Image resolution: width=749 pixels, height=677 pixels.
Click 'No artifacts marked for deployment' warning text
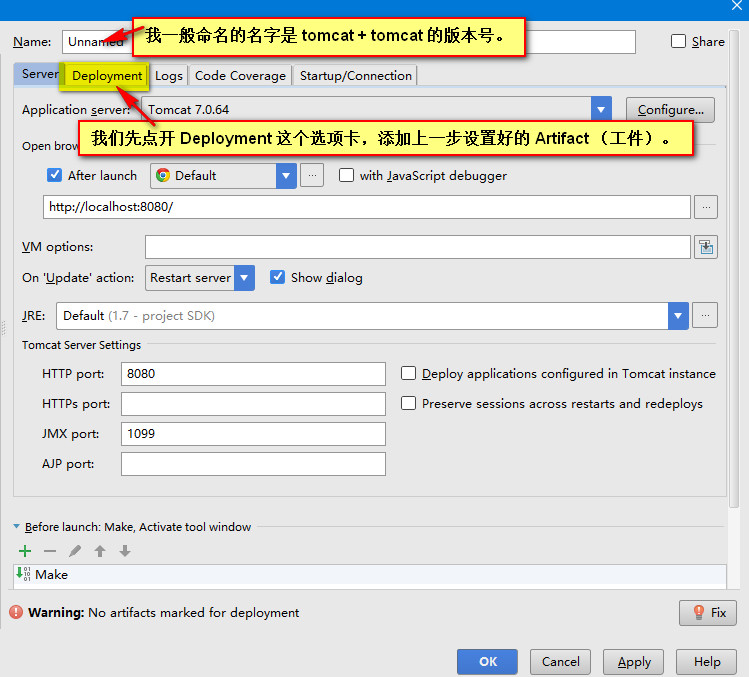(193, 613)
